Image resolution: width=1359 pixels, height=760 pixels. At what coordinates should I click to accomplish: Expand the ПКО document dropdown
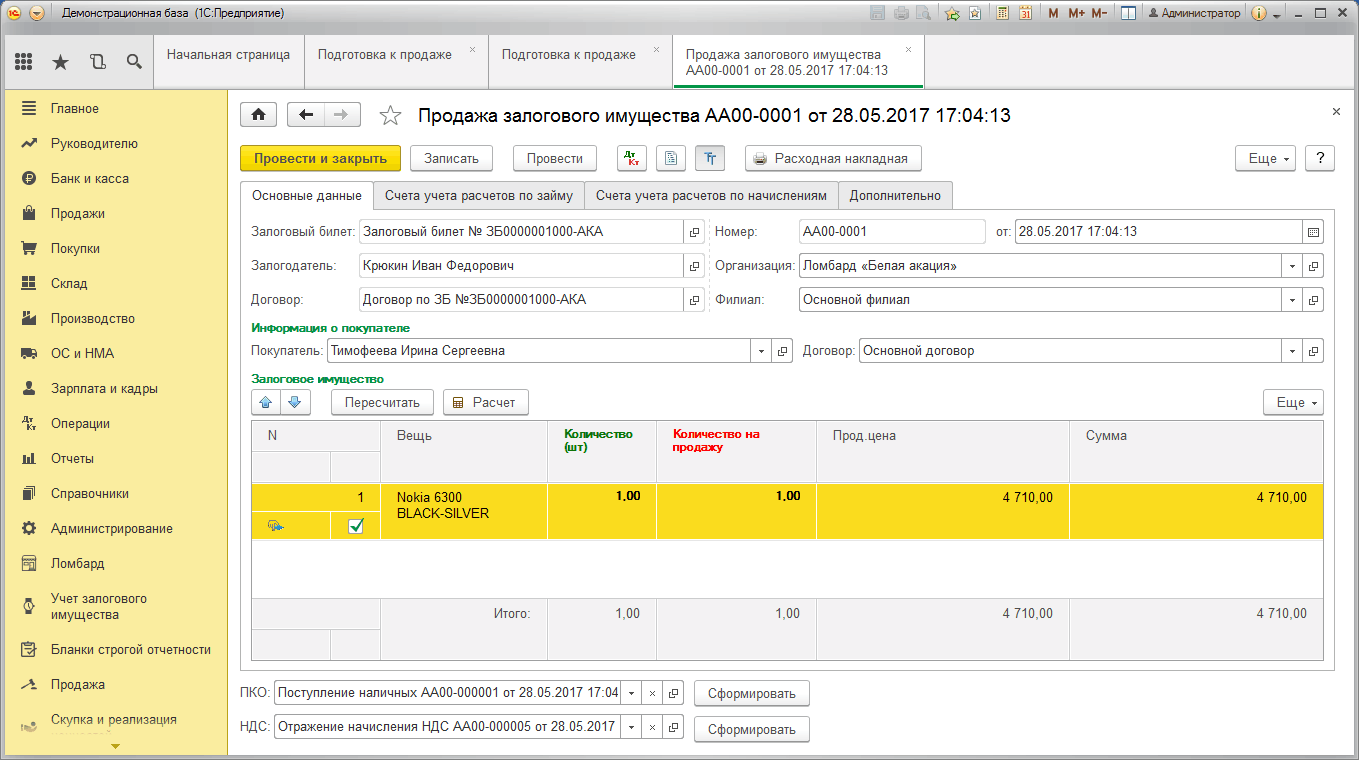click(x=631, y=693)
